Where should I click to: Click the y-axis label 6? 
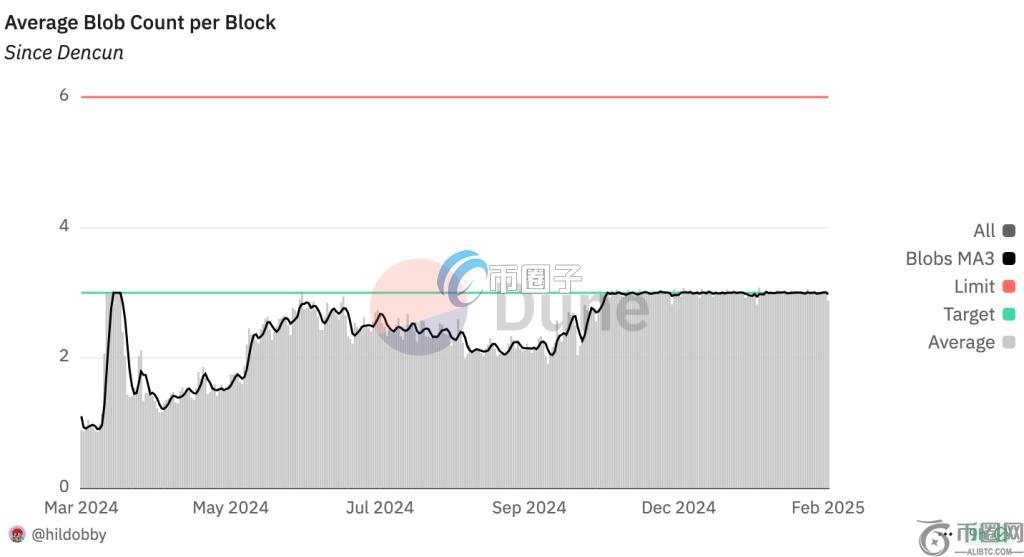64,96
